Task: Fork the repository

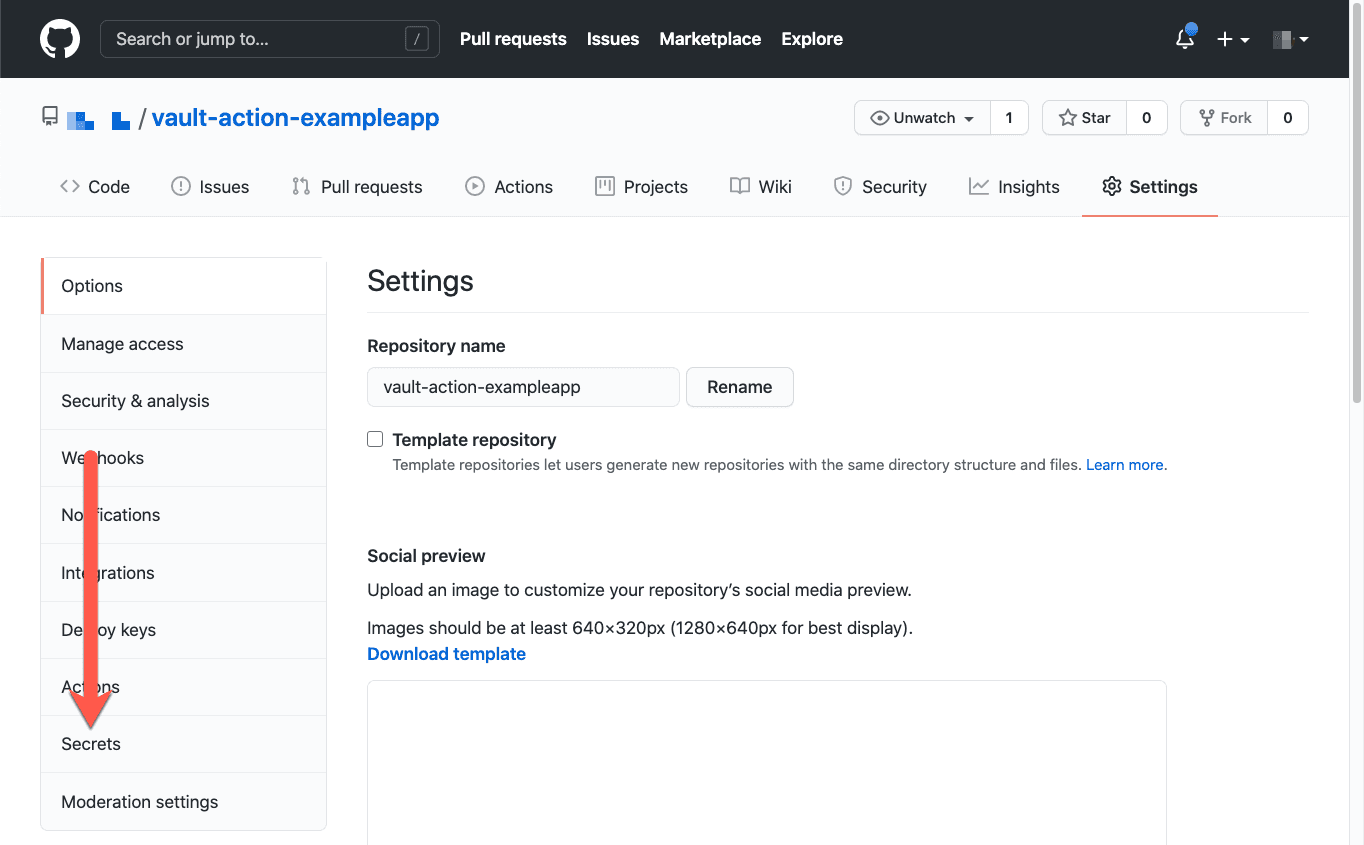Action: [1224, 118]
